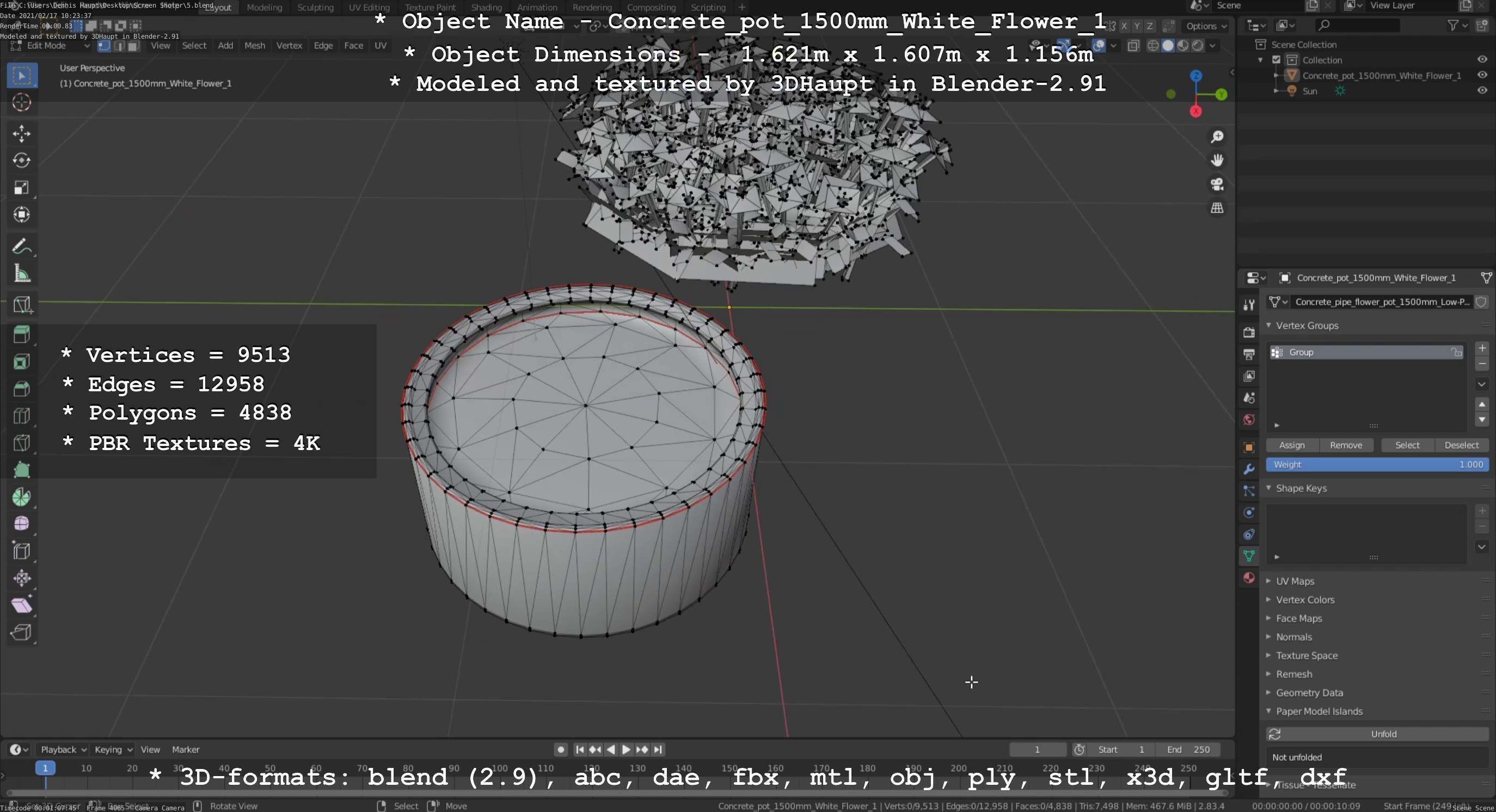Choose the Move tool

[x=21, y=133]
